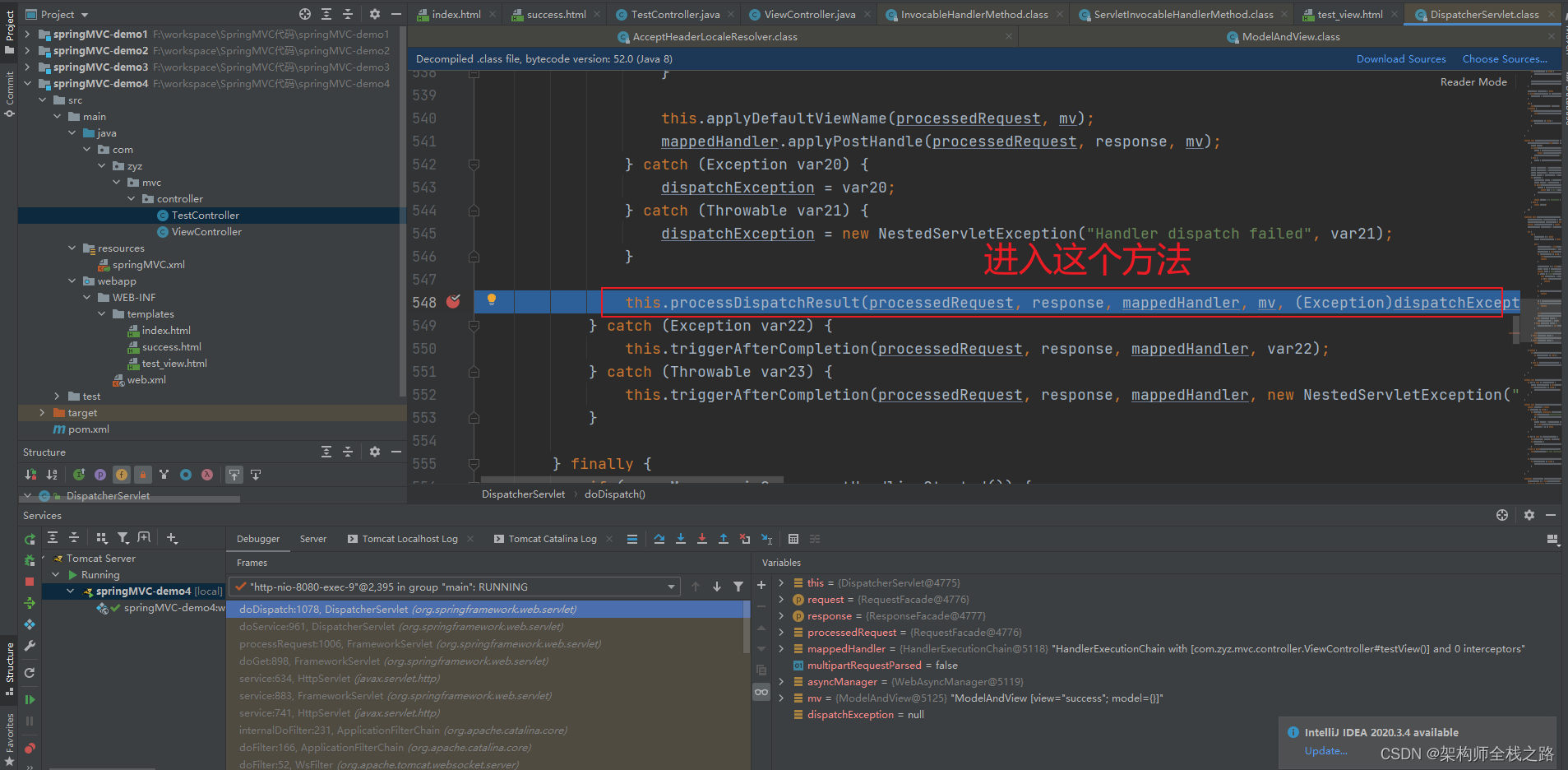Image resolution: width=1568 pixels, height=770 pixels.
Task: Expand the target folder
Action: (x=43, y=412)
